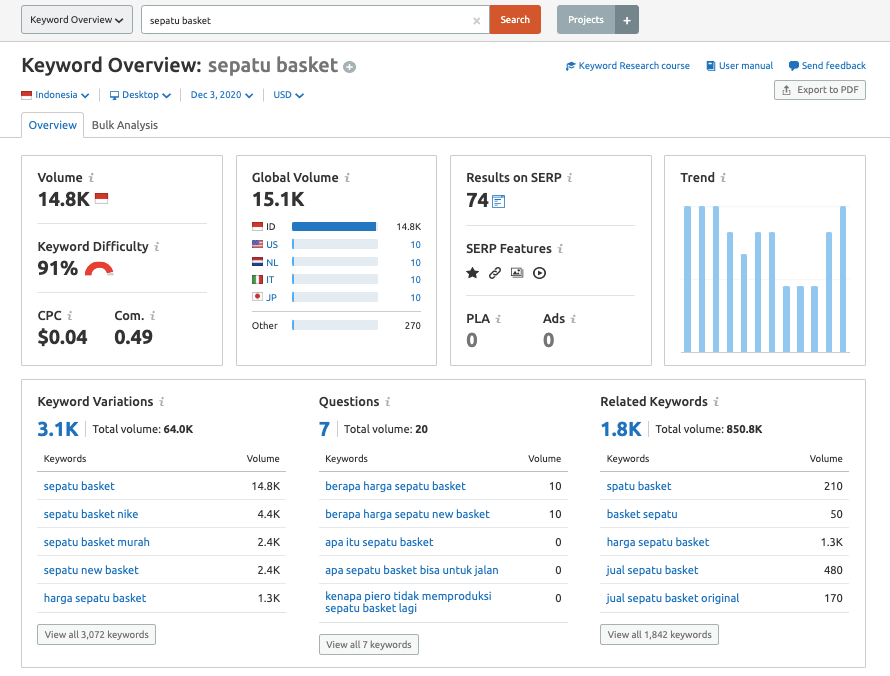Open the USD currency dropdown
The width and height of the screenshot is (890, 676).
point(288,95)
